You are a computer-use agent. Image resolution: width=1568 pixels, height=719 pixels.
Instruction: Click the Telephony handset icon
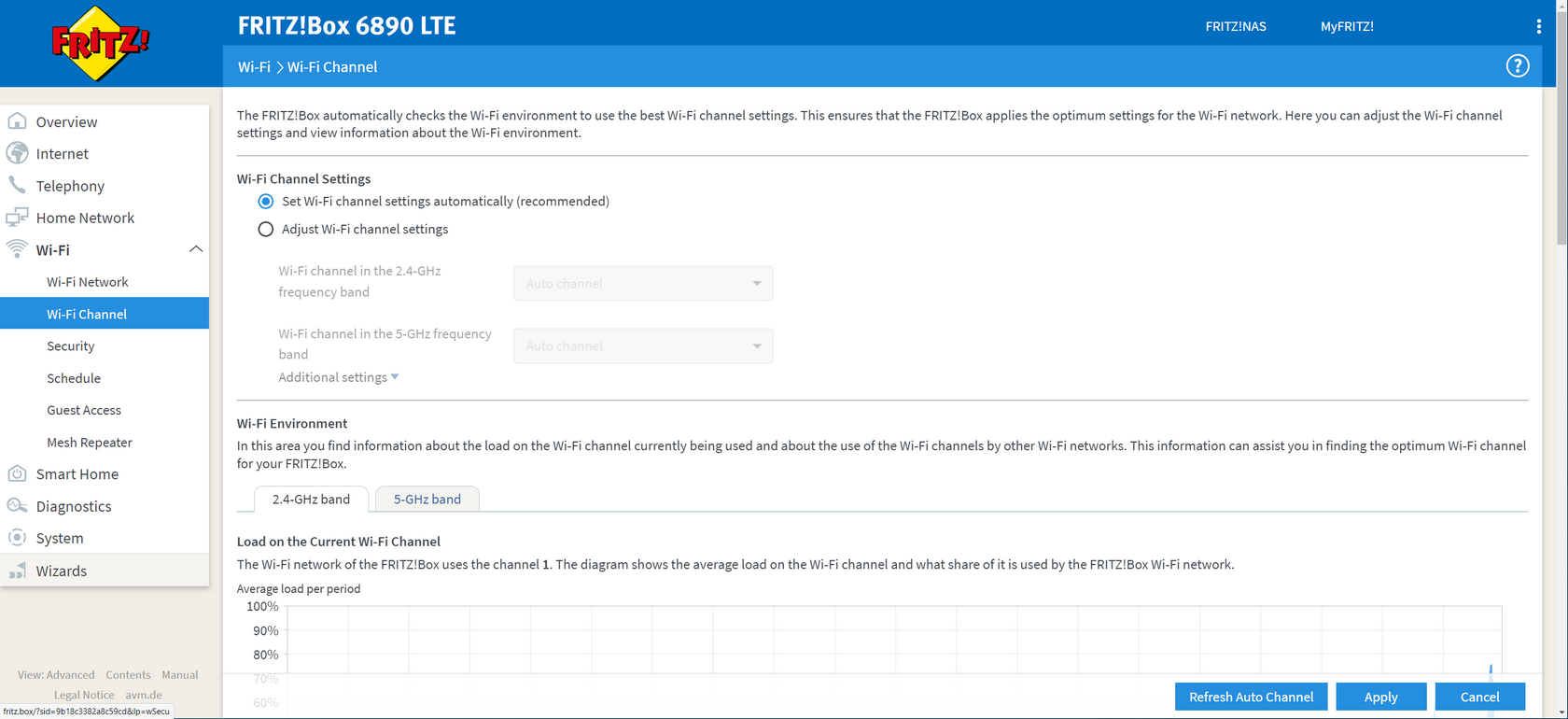(x=17, y=185)
